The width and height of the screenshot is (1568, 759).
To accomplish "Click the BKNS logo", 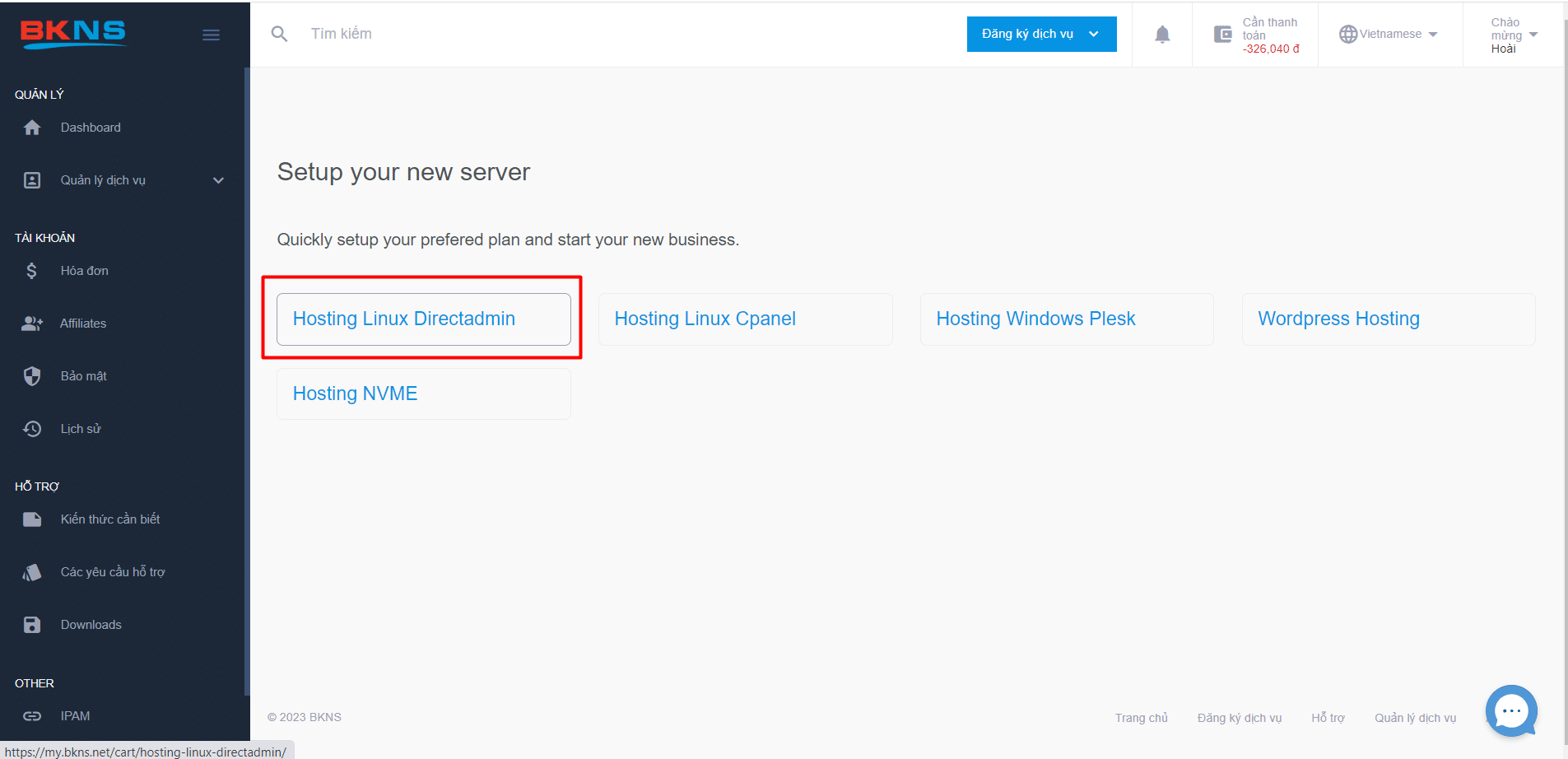I will 73,34.
